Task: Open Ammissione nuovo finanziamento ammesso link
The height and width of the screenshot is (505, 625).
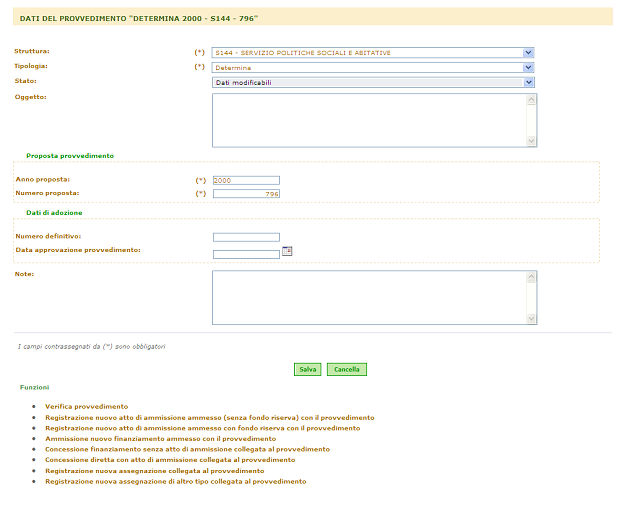Action: click(161, 439)
